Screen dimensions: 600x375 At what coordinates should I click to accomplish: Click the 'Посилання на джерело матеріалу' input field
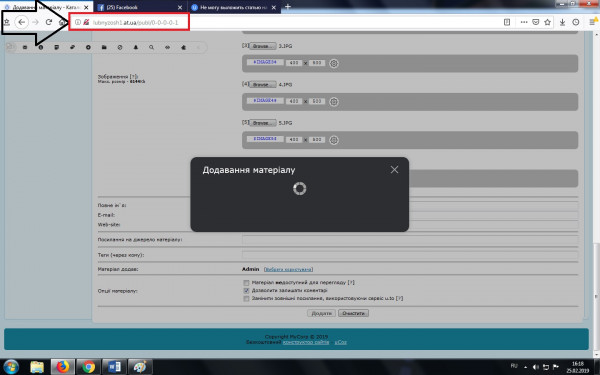(x=410, y=240)
